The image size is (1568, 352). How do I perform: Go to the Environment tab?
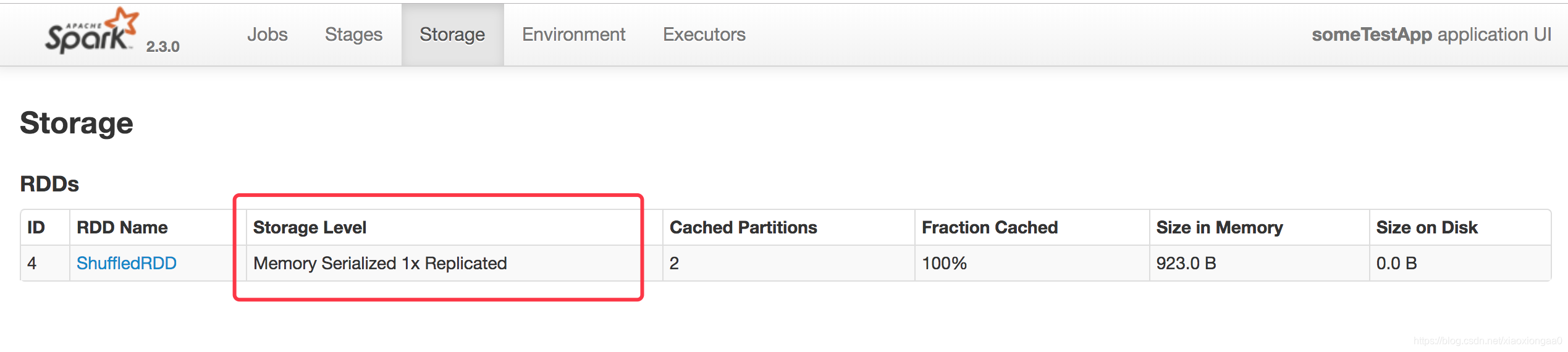573,35
